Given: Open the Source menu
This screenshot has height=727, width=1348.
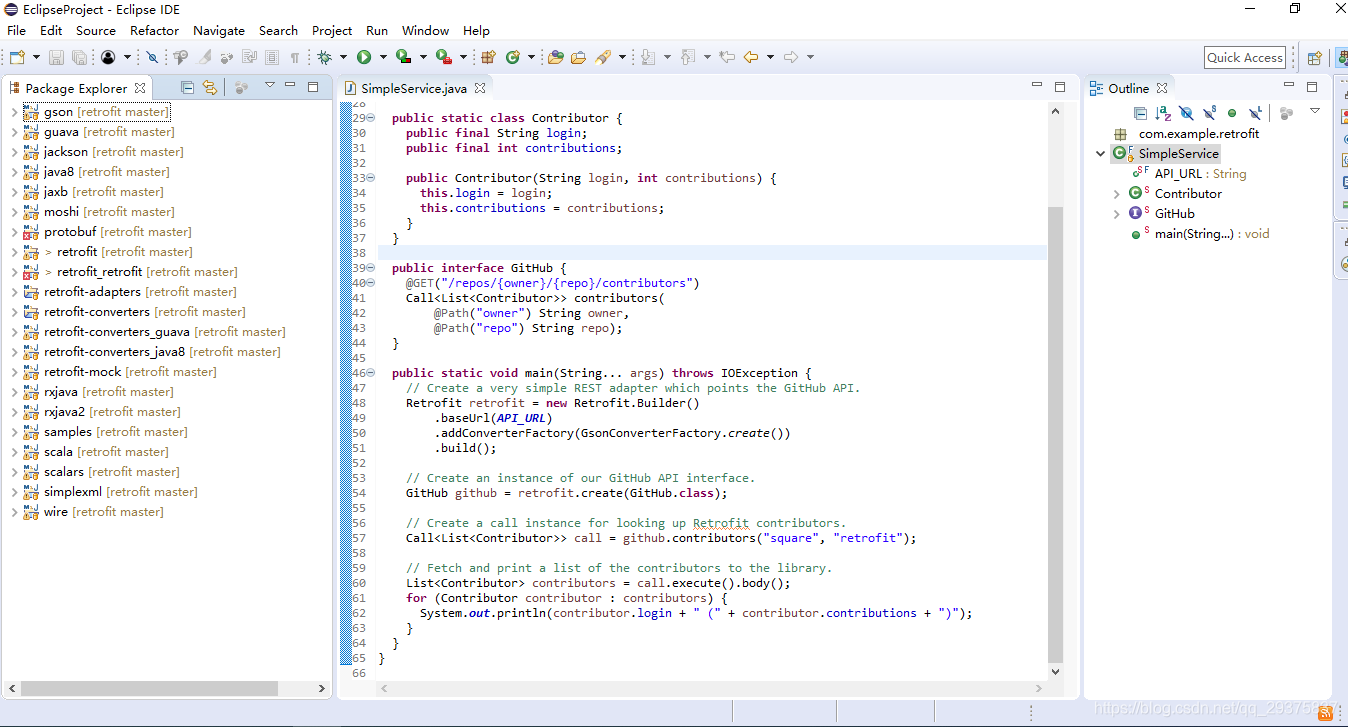Looking at the screenshot, I should (96, 30).
